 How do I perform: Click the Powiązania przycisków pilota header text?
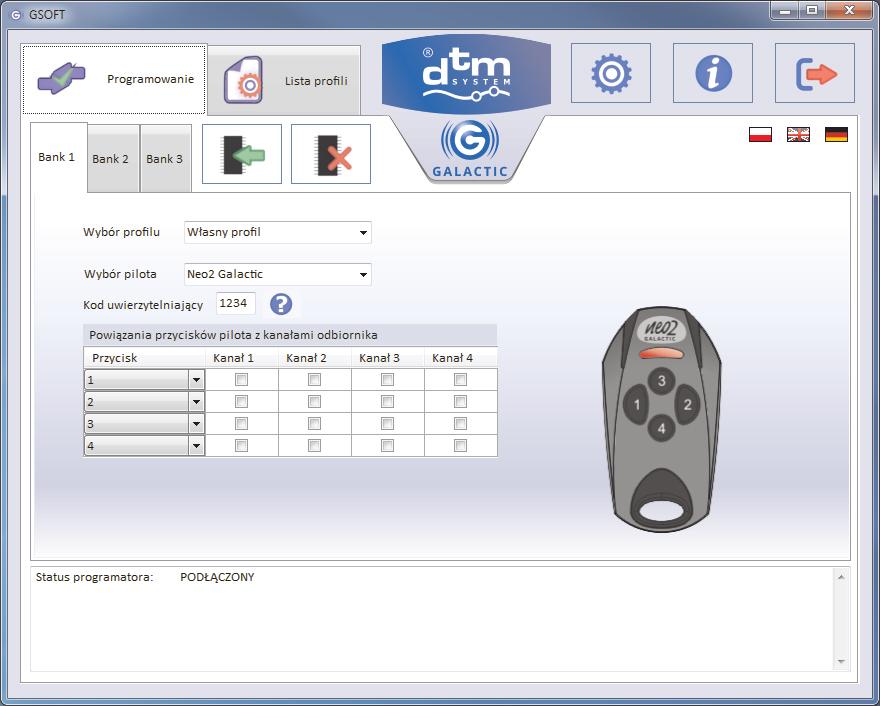(233, 335)
